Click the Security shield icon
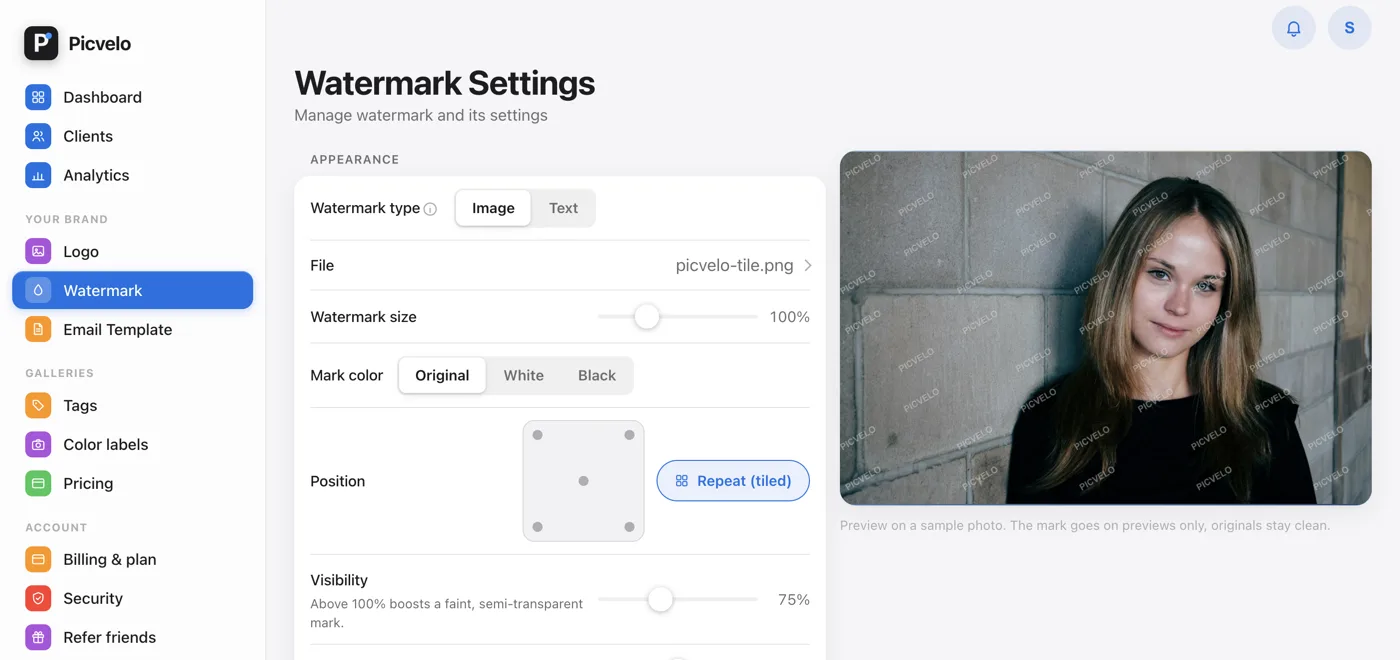Viewport: 1400px width, 660px height. pyautogui.click(x=38, y=598)
